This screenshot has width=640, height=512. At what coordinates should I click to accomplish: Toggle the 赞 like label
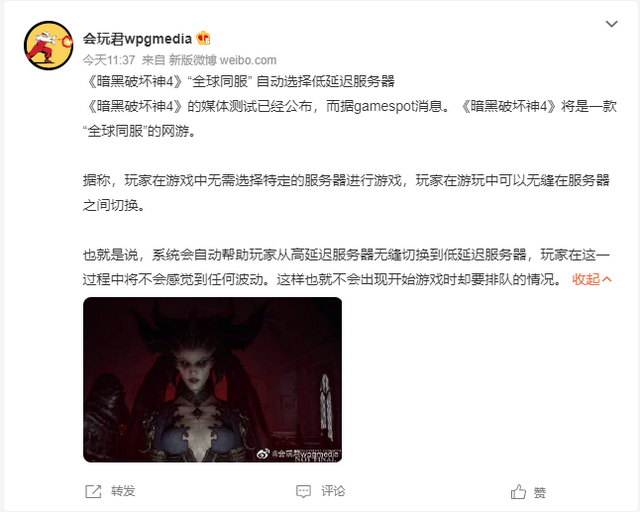pos(540,492)
